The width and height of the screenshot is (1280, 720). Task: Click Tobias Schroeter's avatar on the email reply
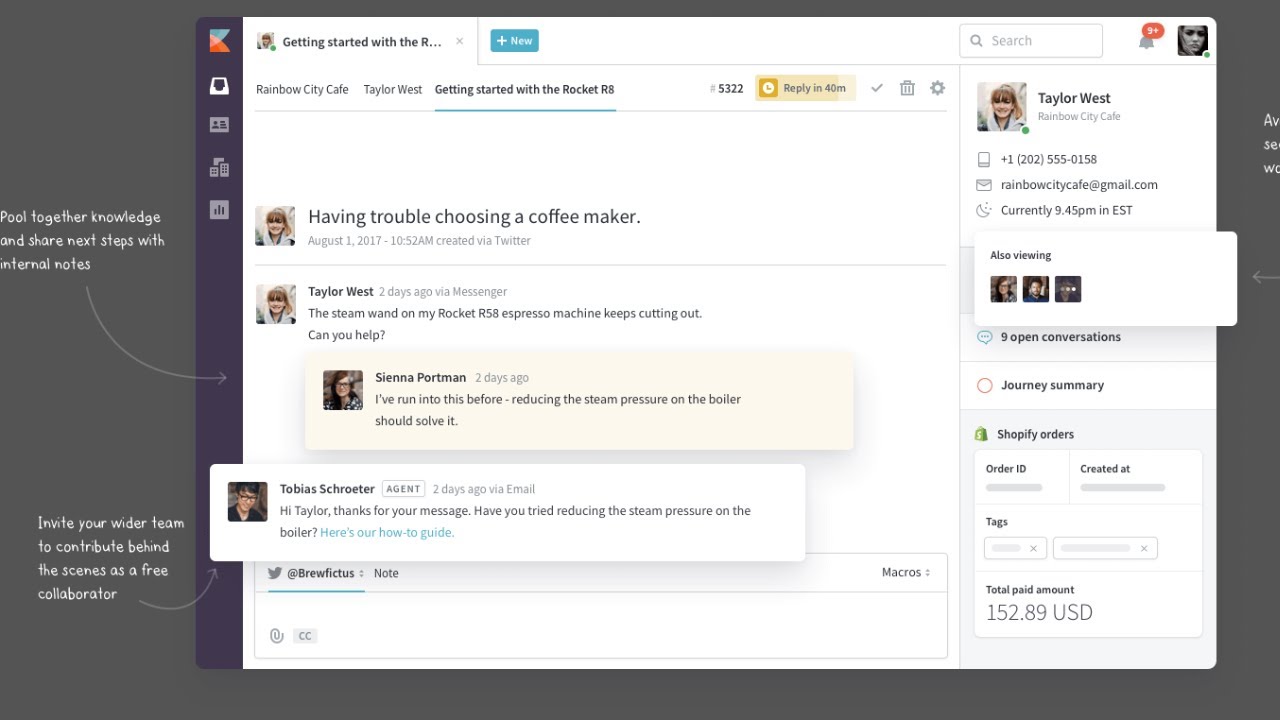(x=248, y=502)
